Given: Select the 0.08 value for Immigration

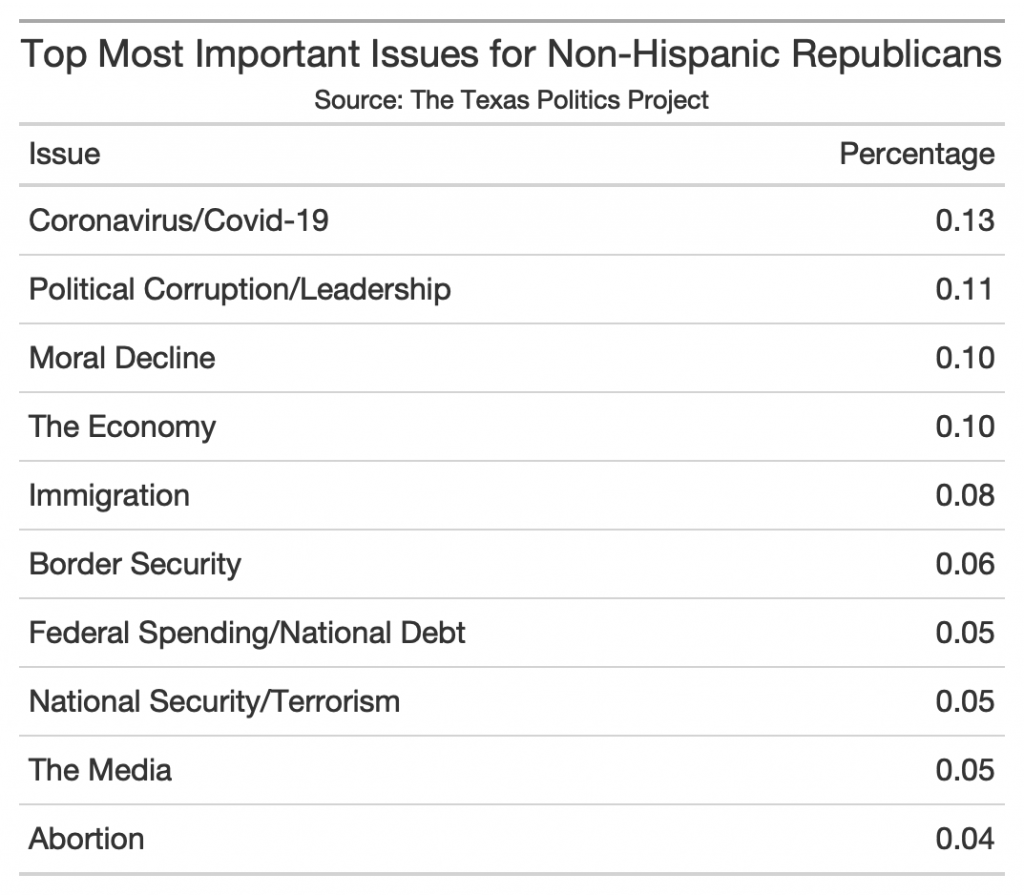Looking at the screenshot, I should pyautogui.click(x=965, y=495).
